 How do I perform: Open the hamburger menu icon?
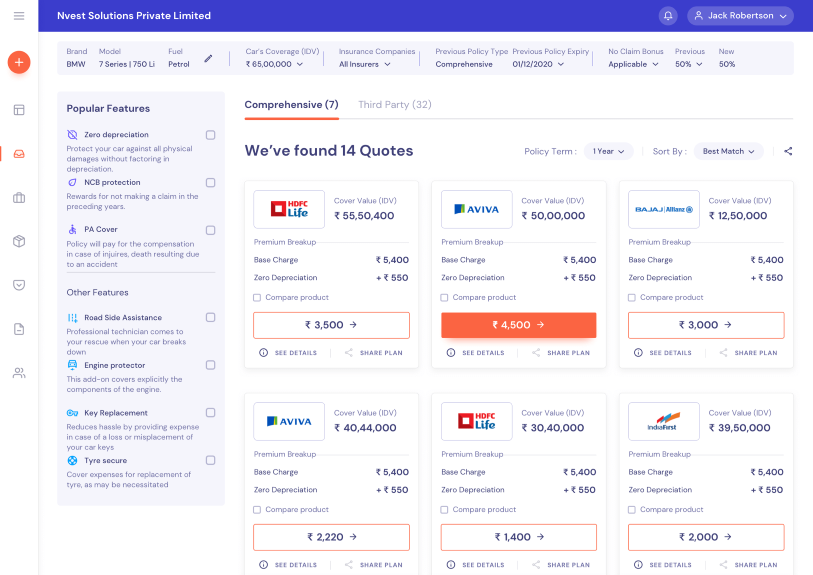[x=19, y=16]
